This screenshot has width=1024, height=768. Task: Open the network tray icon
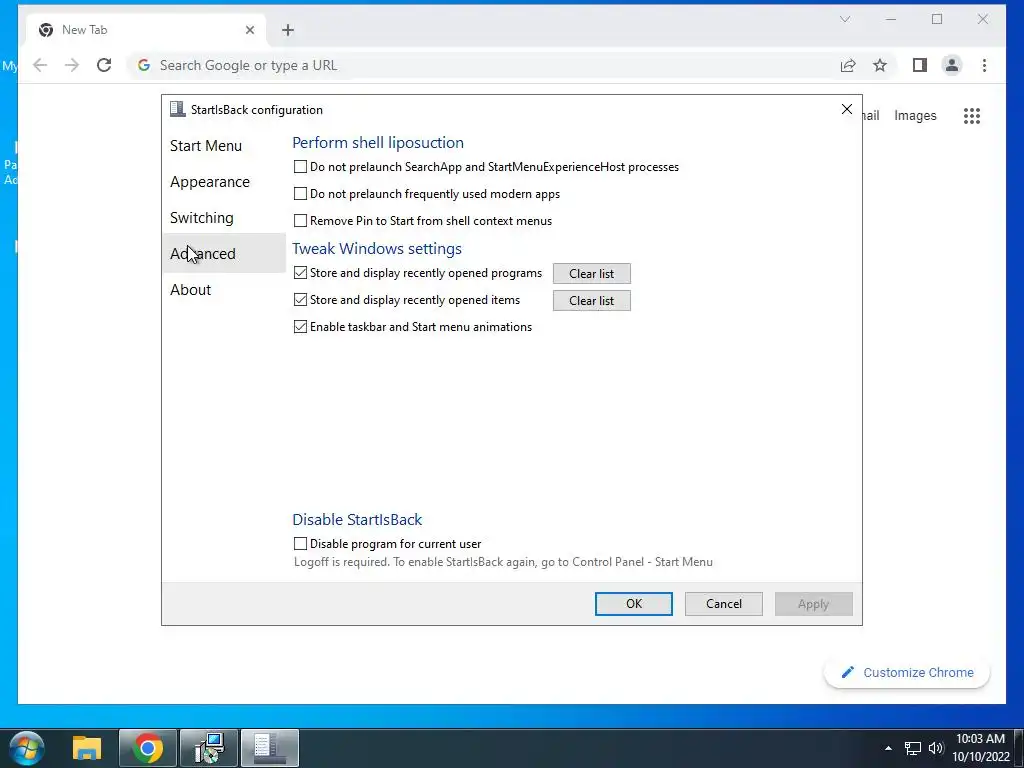click(913, 748)
